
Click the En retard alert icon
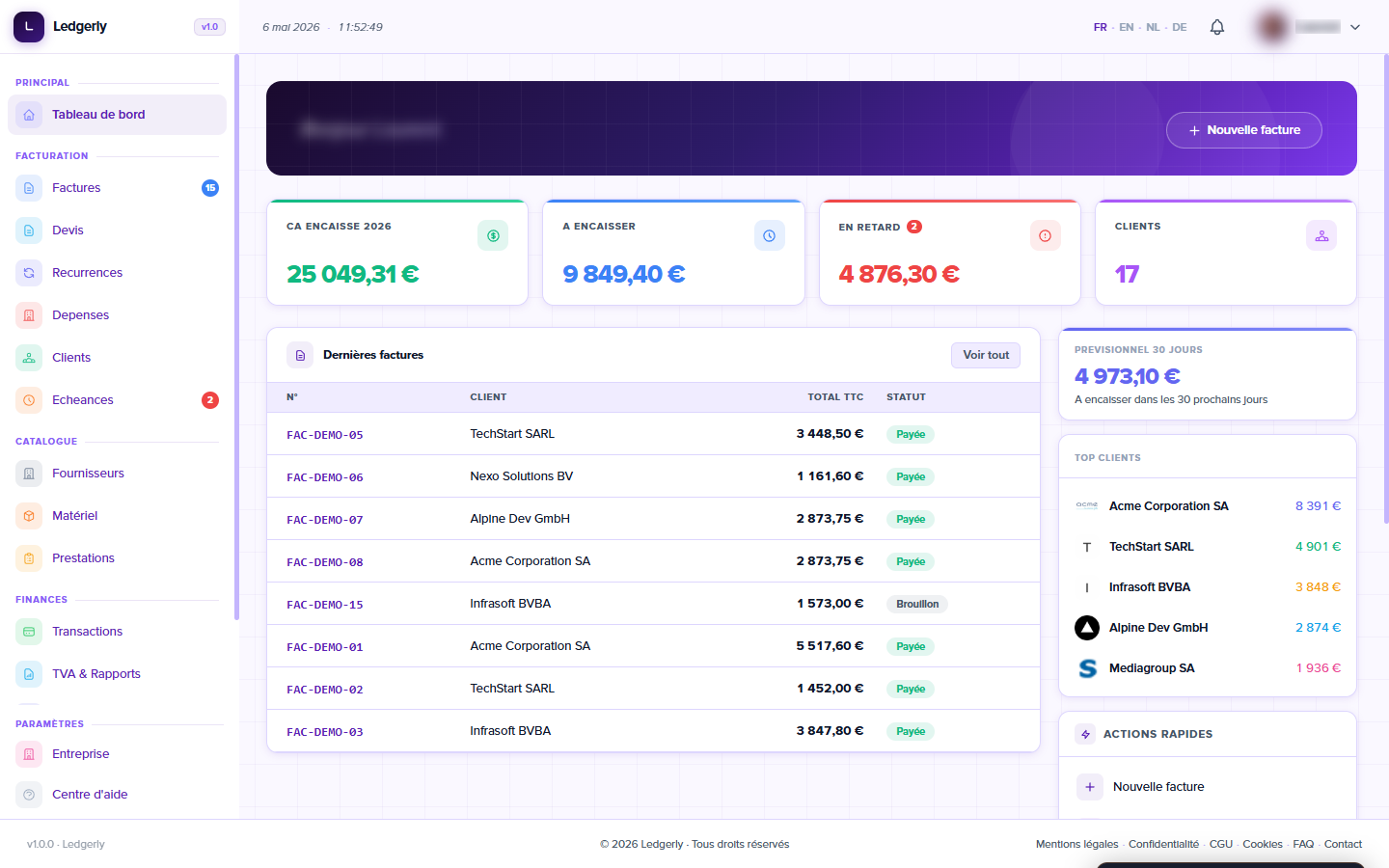[x=1046, y=235]
